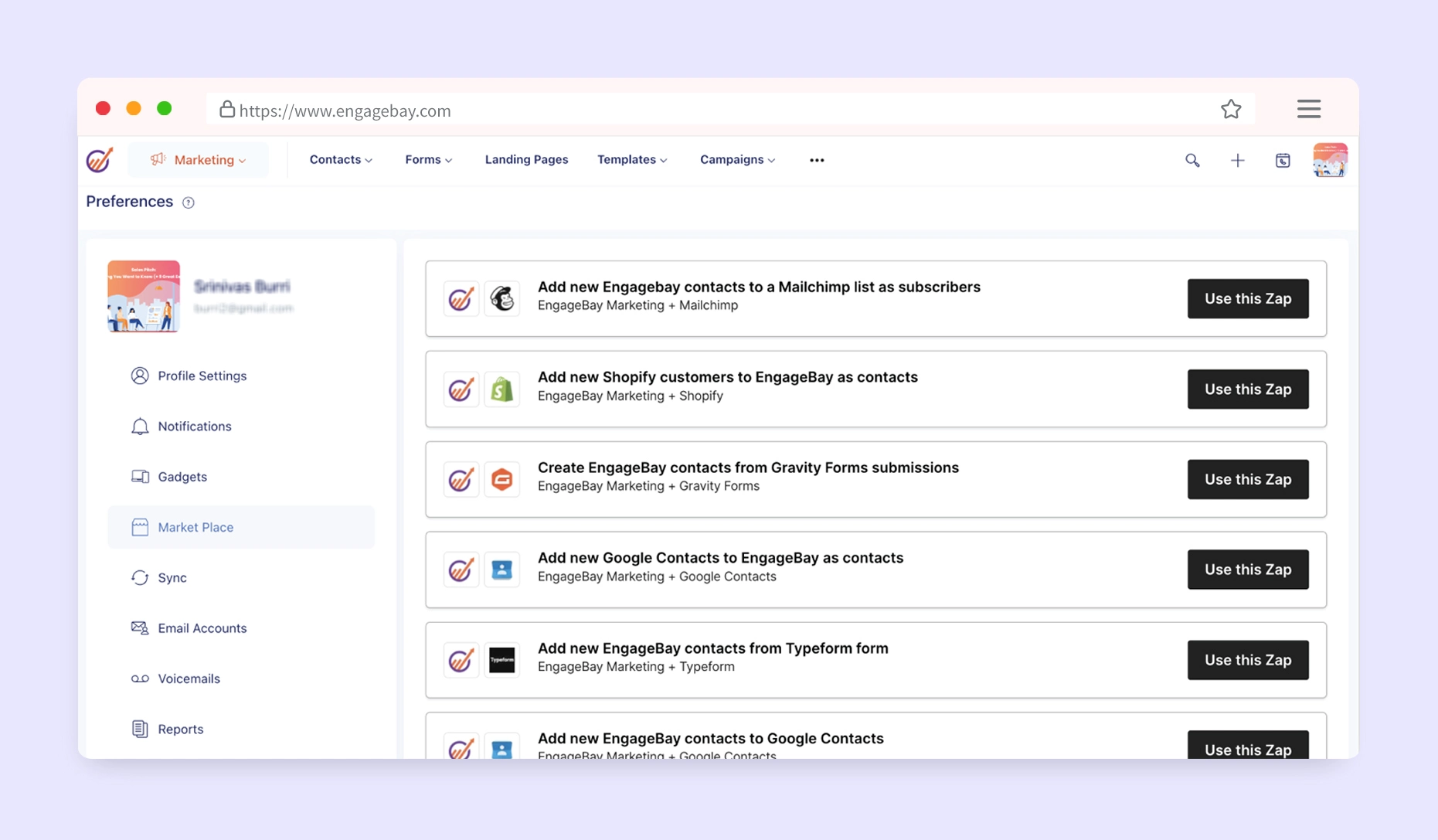Use this Zap for Mailchimp subscribers
The width and height of the screenshot is (1438, 840).
coord(1248,298)
